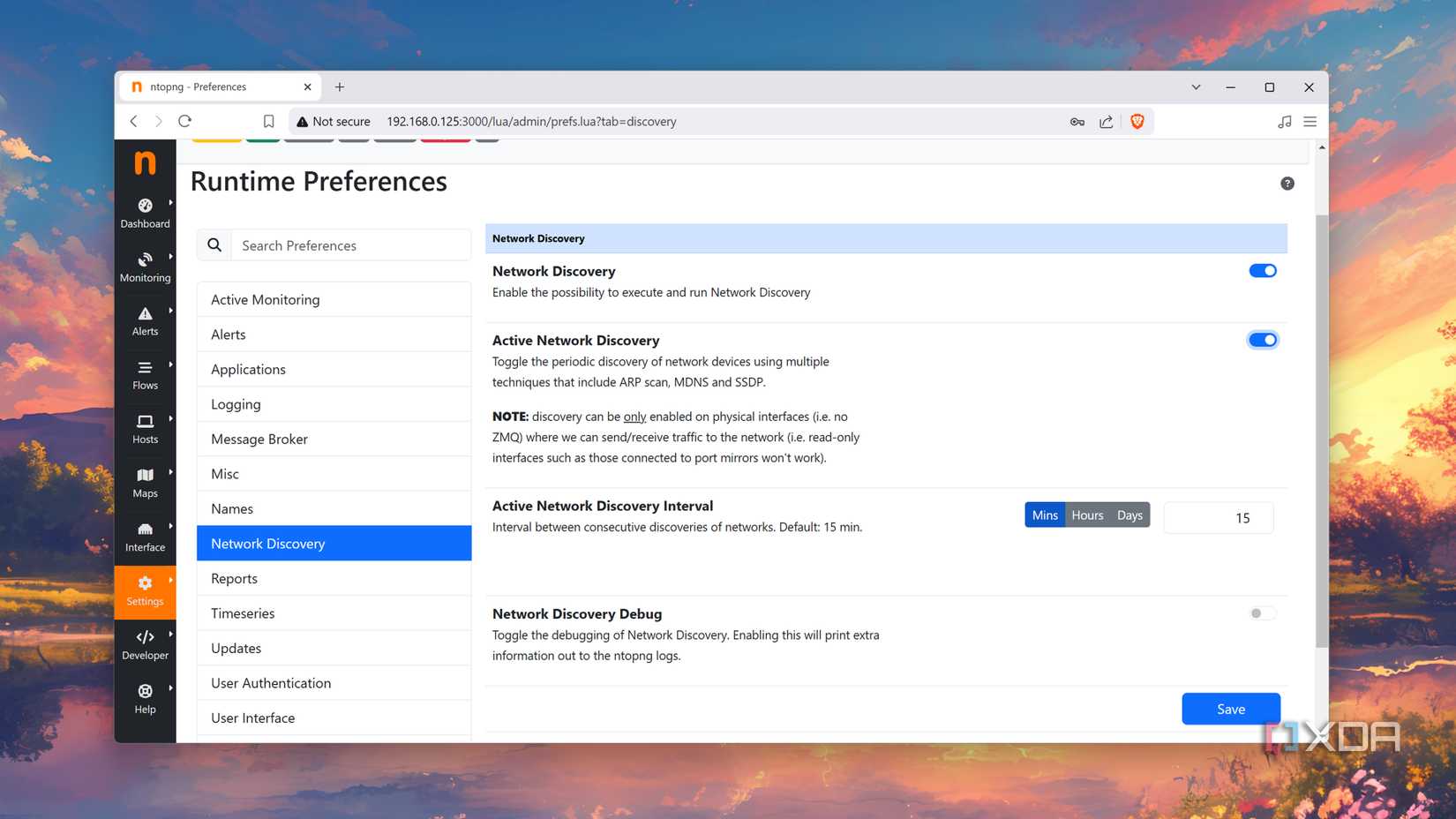Select Mins interval unit

tap(1045, 515)
